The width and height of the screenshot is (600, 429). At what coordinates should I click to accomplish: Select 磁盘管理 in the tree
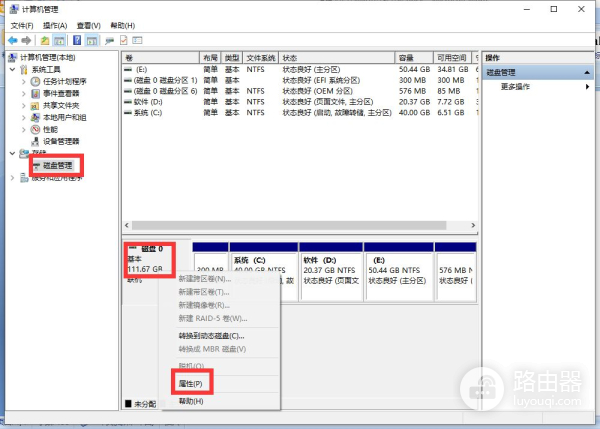(57, 165)
